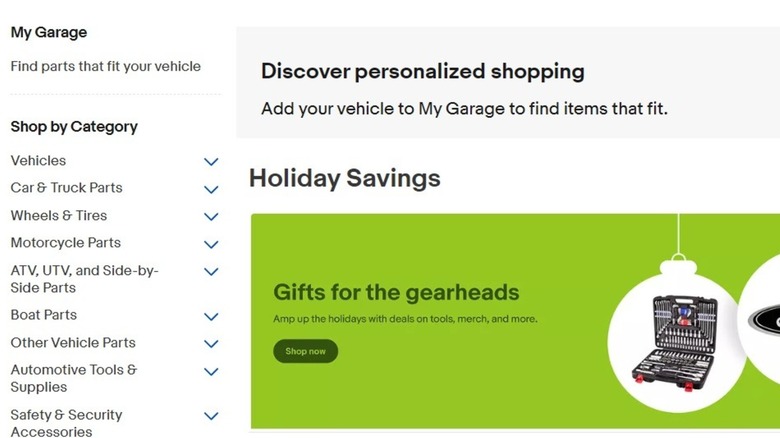Open the Car & Truck Parts link
Screen dimensions: 780x438
point(66,187)
